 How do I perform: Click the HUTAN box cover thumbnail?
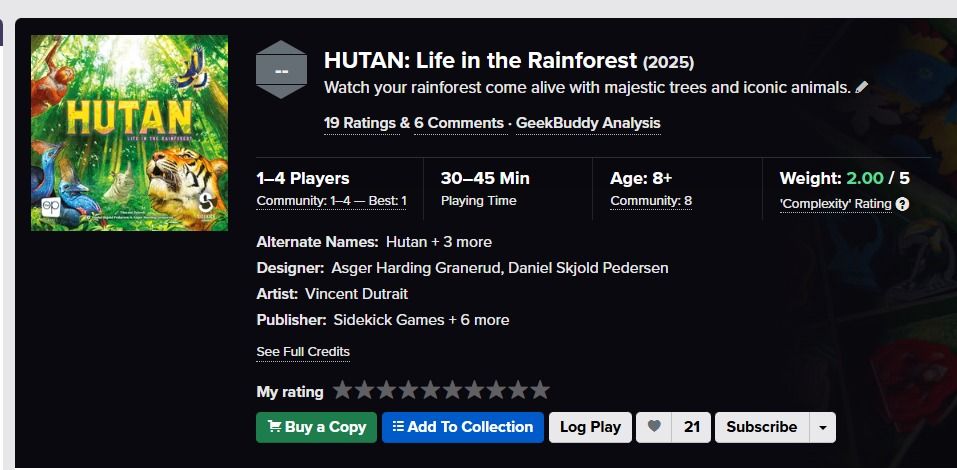coord(130,133)
